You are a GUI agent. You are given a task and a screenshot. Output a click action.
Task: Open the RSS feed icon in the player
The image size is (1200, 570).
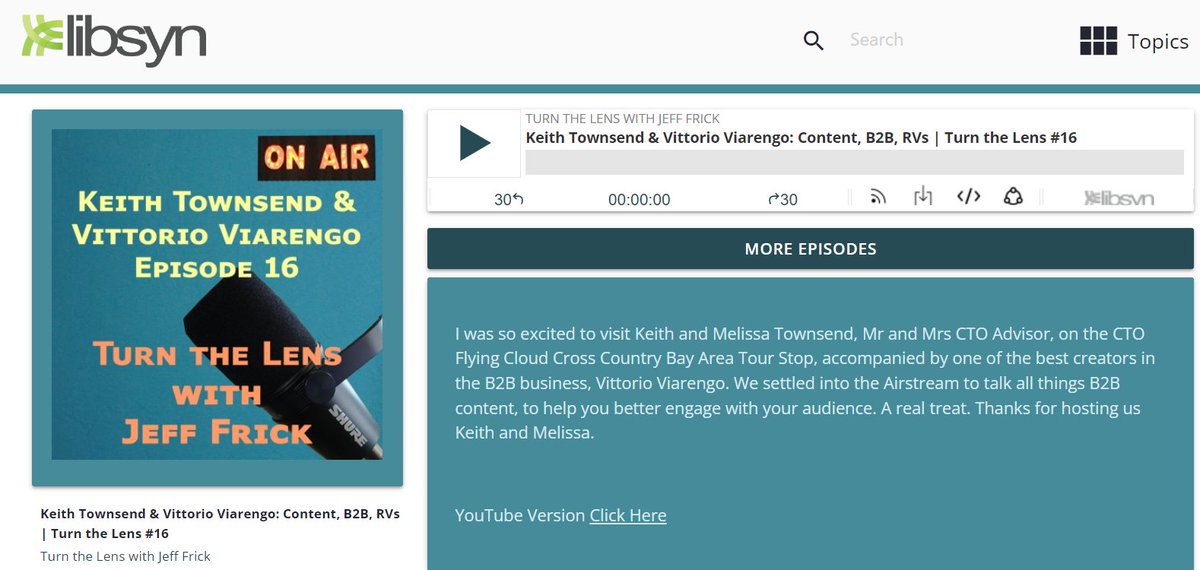click(878, 197)
